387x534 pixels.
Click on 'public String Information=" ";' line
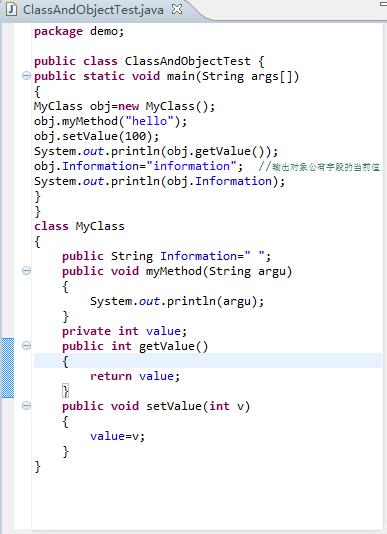(x=167, y=256)
